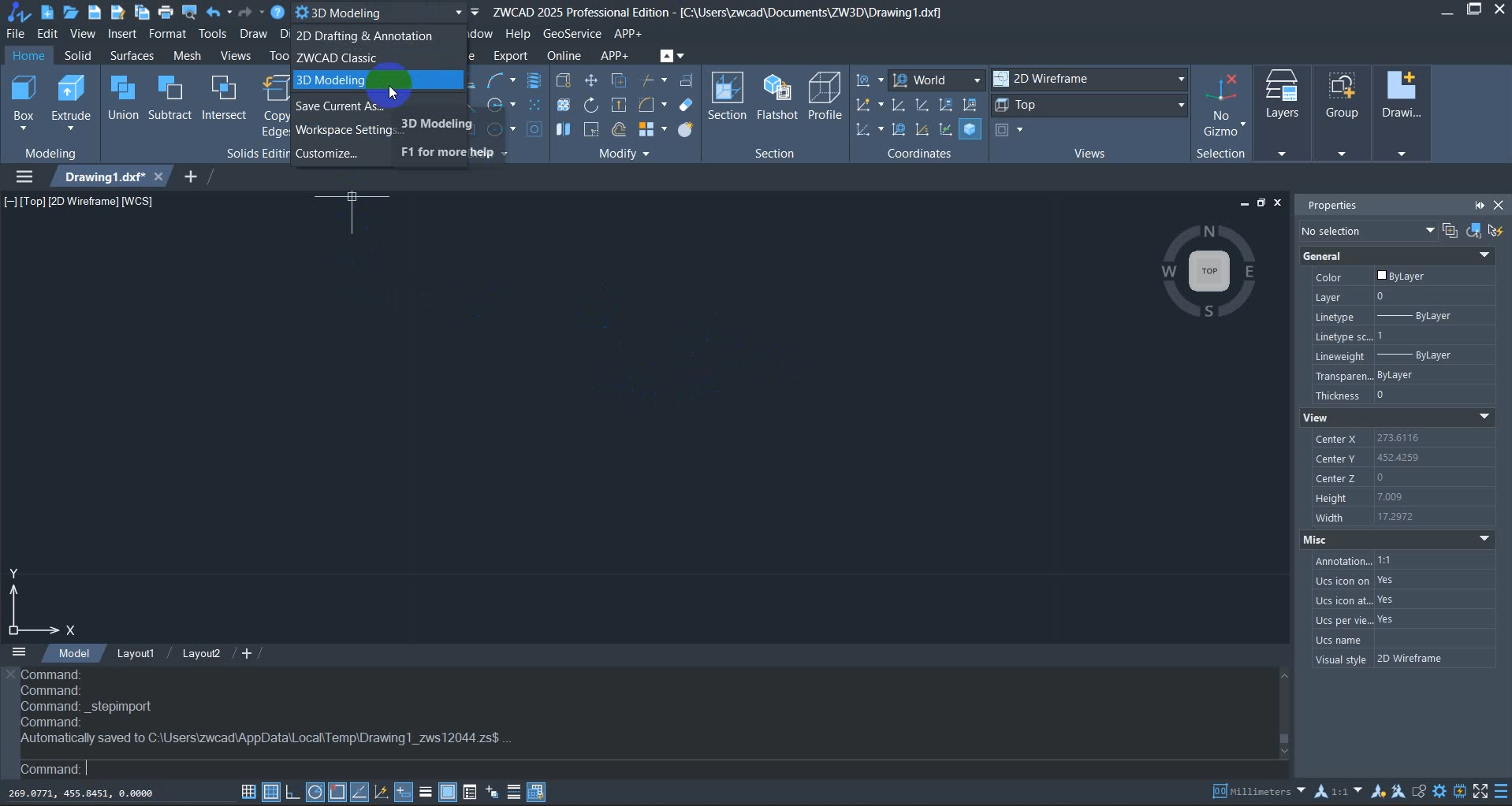Choose the Subtract solid tool
Viewport: 1512px width, 806px height.
click(x=169, y=98)
